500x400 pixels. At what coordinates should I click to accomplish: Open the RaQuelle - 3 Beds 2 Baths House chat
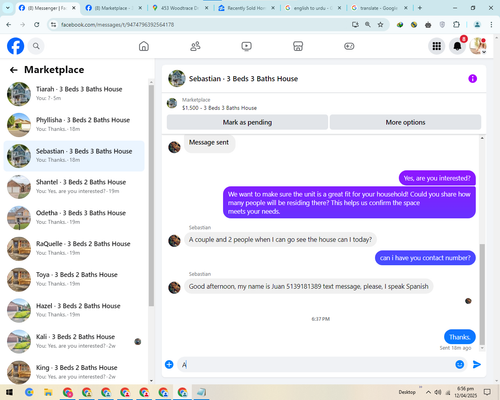[x=74, y=248]
